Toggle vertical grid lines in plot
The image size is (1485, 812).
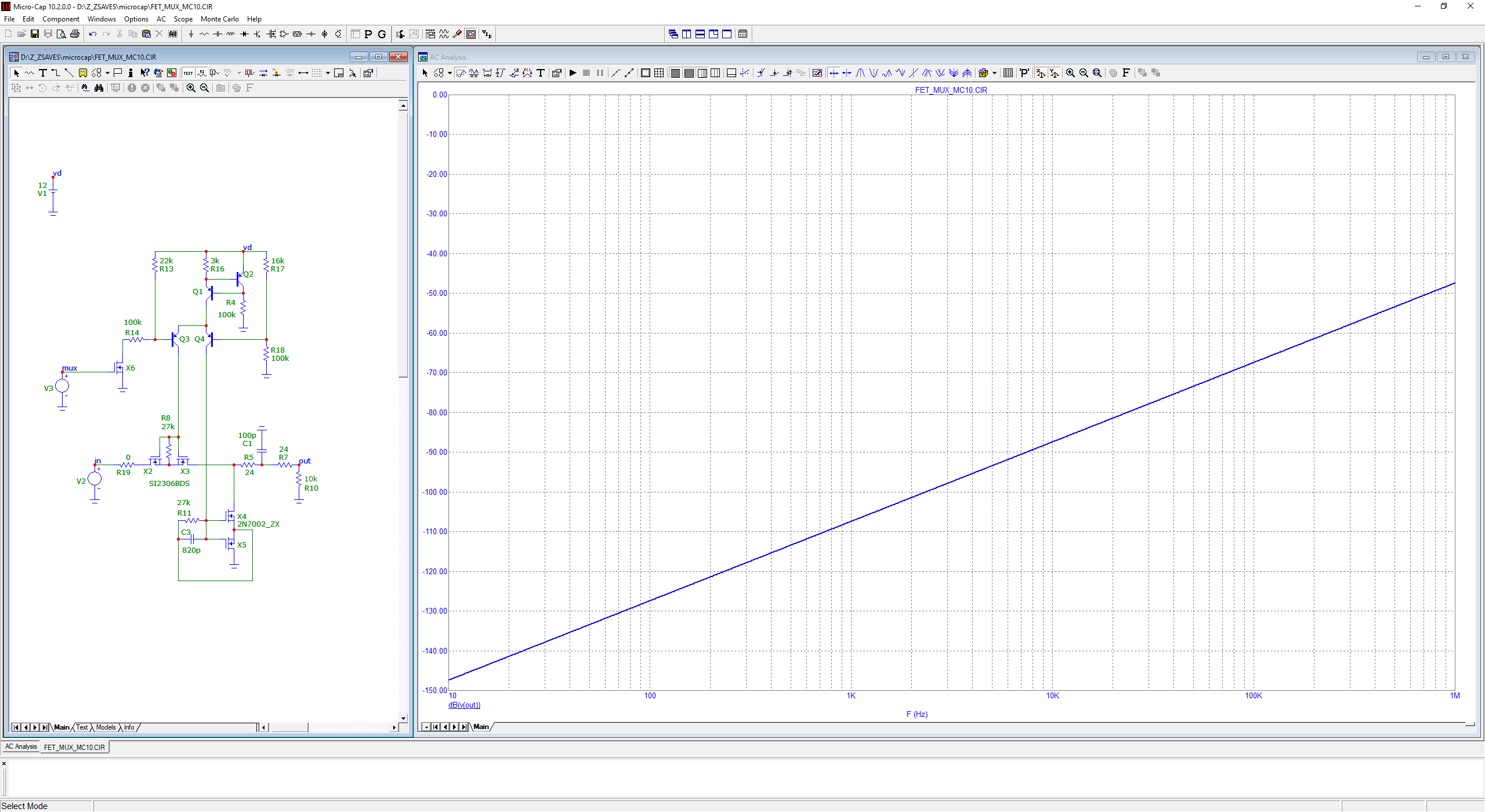[675, 73]
